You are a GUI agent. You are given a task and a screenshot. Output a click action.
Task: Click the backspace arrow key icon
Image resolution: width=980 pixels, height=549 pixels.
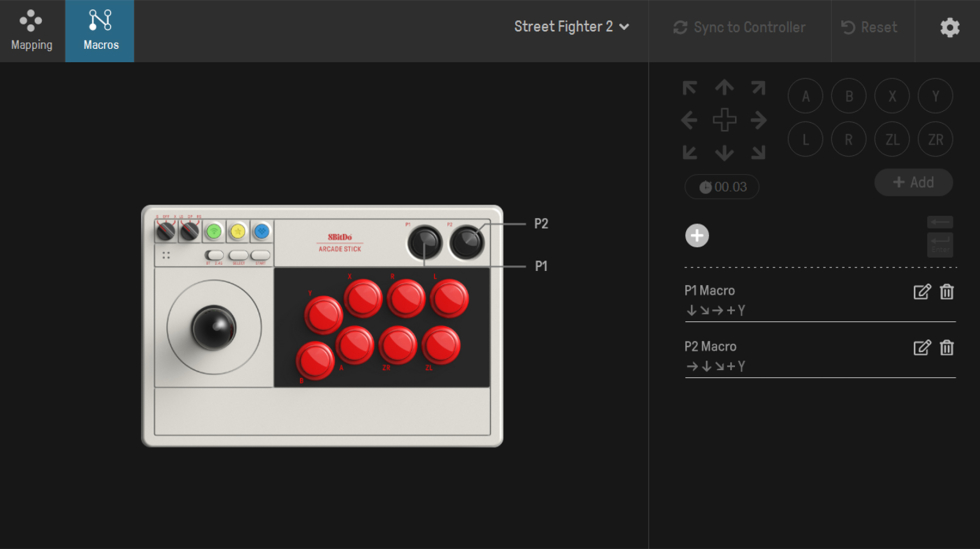click(x=940, y=223)
